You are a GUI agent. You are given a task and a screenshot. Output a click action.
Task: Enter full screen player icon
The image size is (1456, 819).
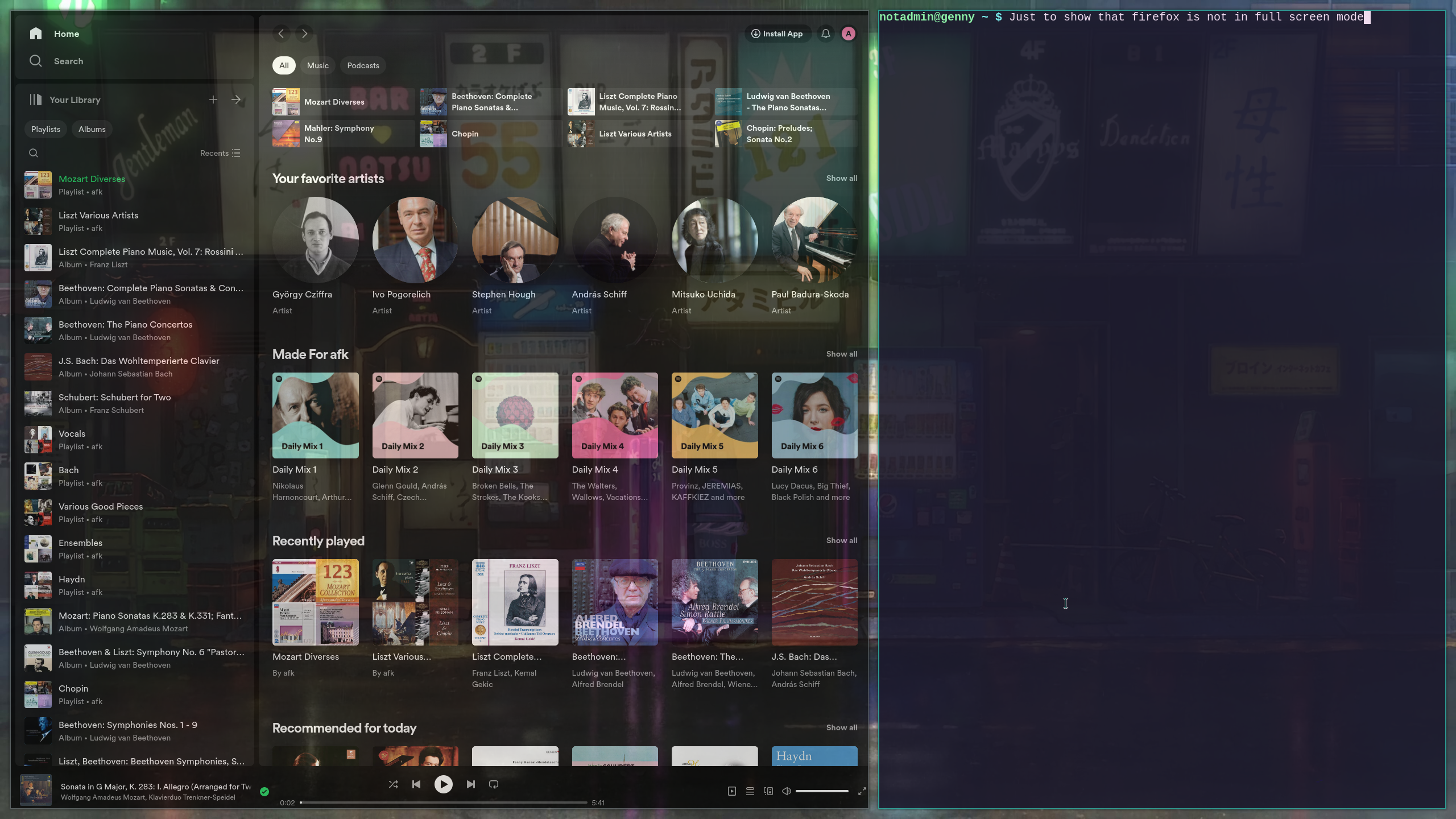[x=862, y=791]
